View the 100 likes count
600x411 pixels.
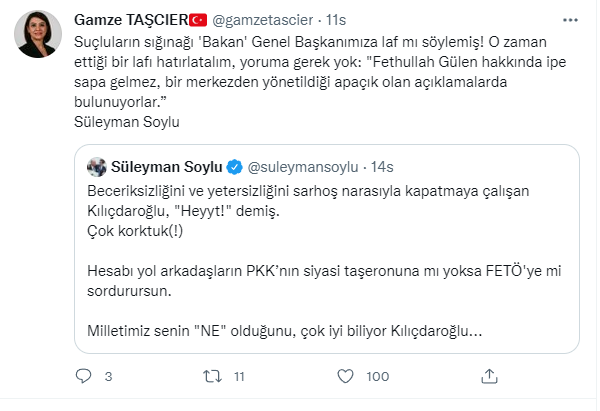click(x=377, y=377)
